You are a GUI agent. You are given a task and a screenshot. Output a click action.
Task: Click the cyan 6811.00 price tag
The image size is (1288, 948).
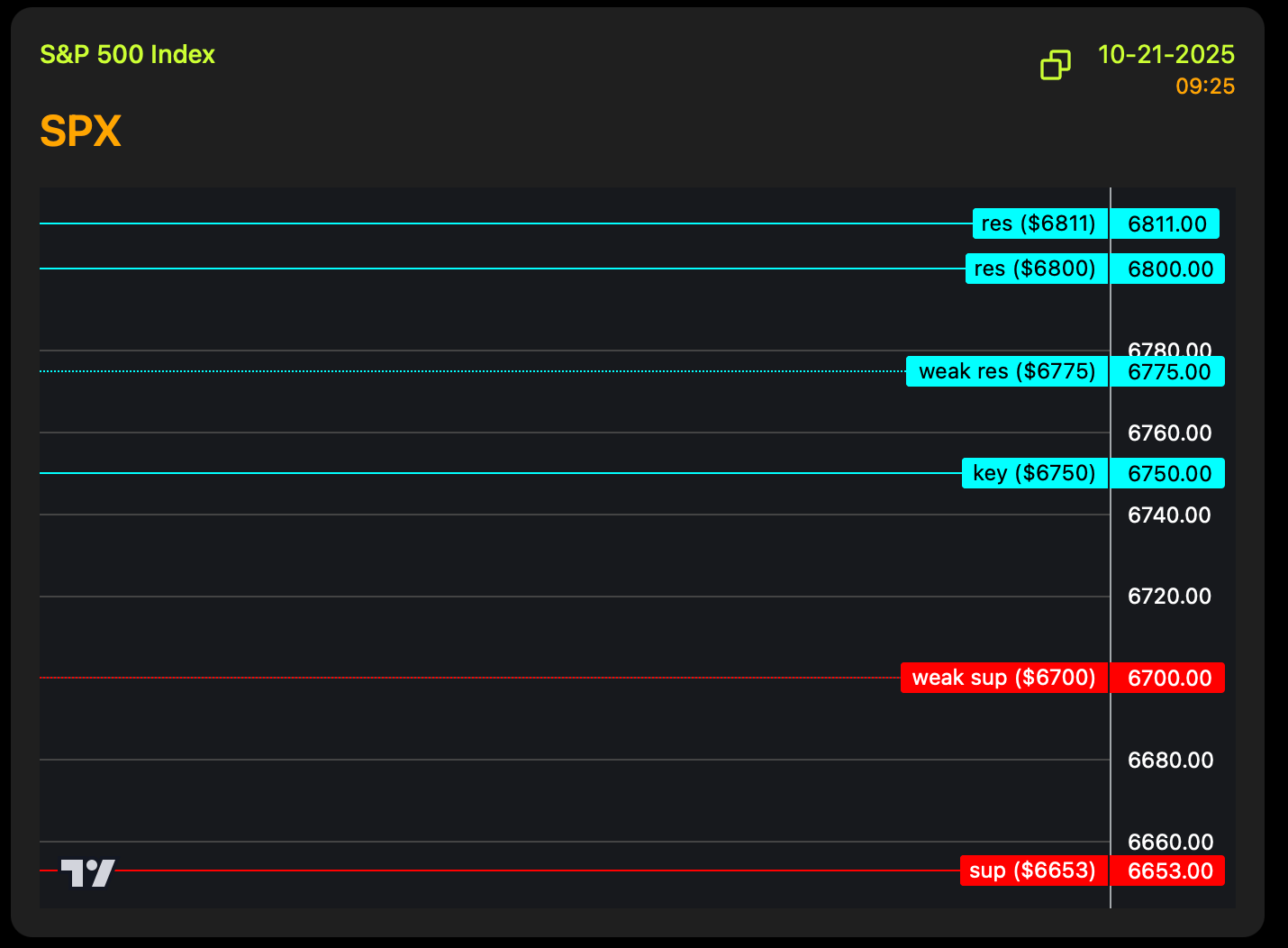click(1166, 223)
